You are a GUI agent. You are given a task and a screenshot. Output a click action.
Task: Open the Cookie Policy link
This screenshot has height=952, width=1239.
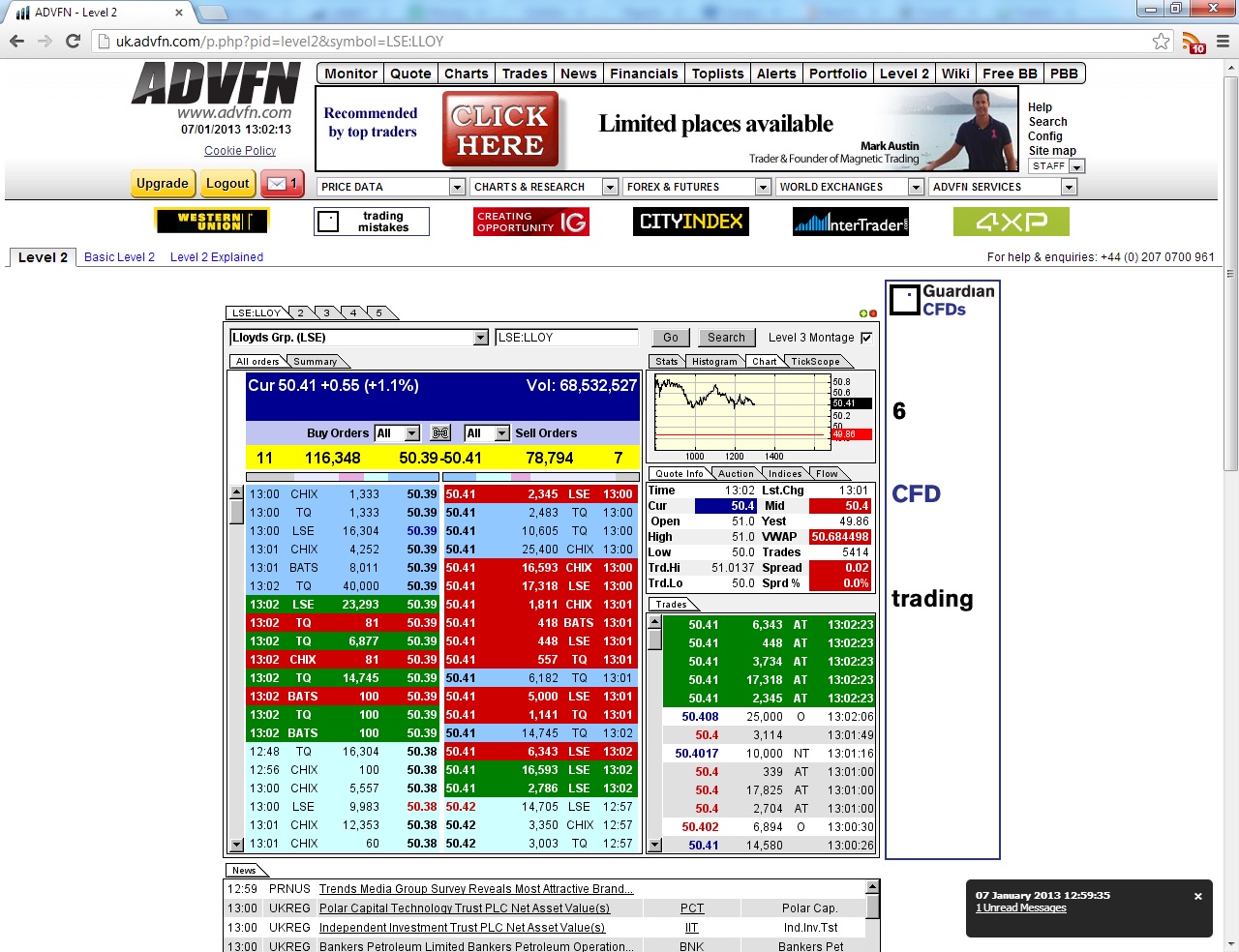point(240,151)
